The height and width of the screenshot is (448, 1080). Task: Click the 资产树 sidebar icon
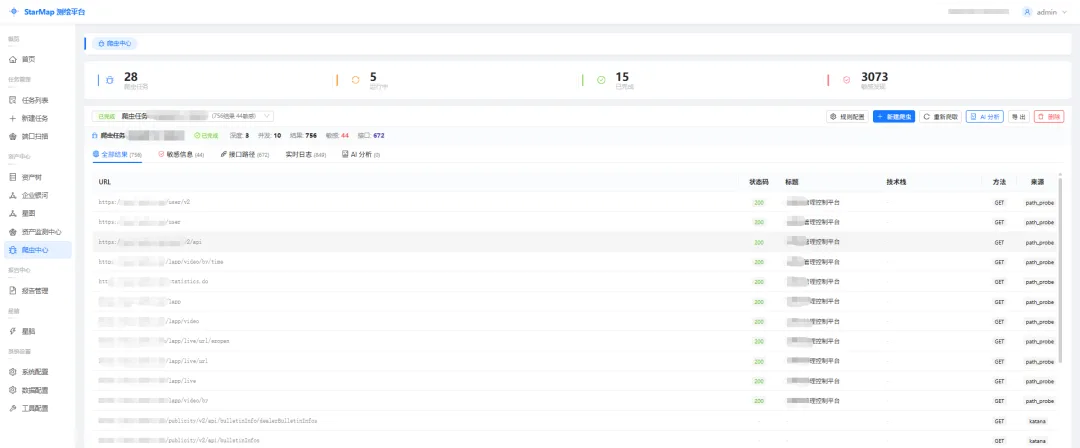pyautogui.click(x=12, y=177)
